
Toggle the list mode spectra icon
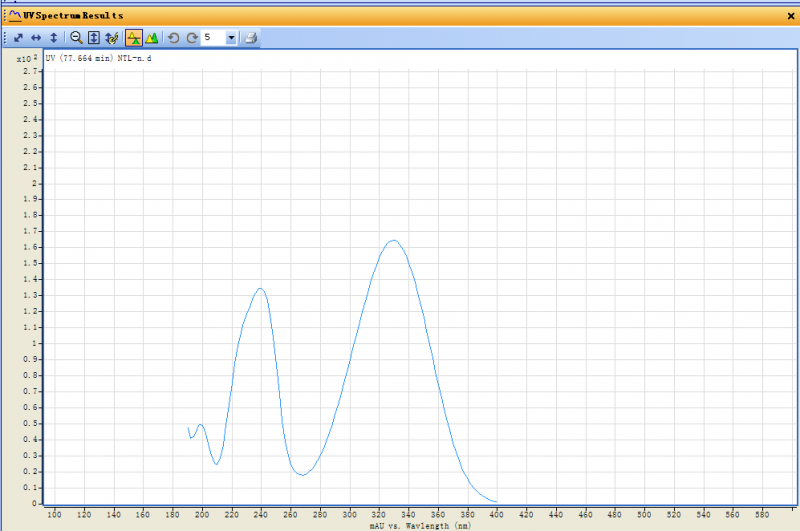tap(134, 38)
